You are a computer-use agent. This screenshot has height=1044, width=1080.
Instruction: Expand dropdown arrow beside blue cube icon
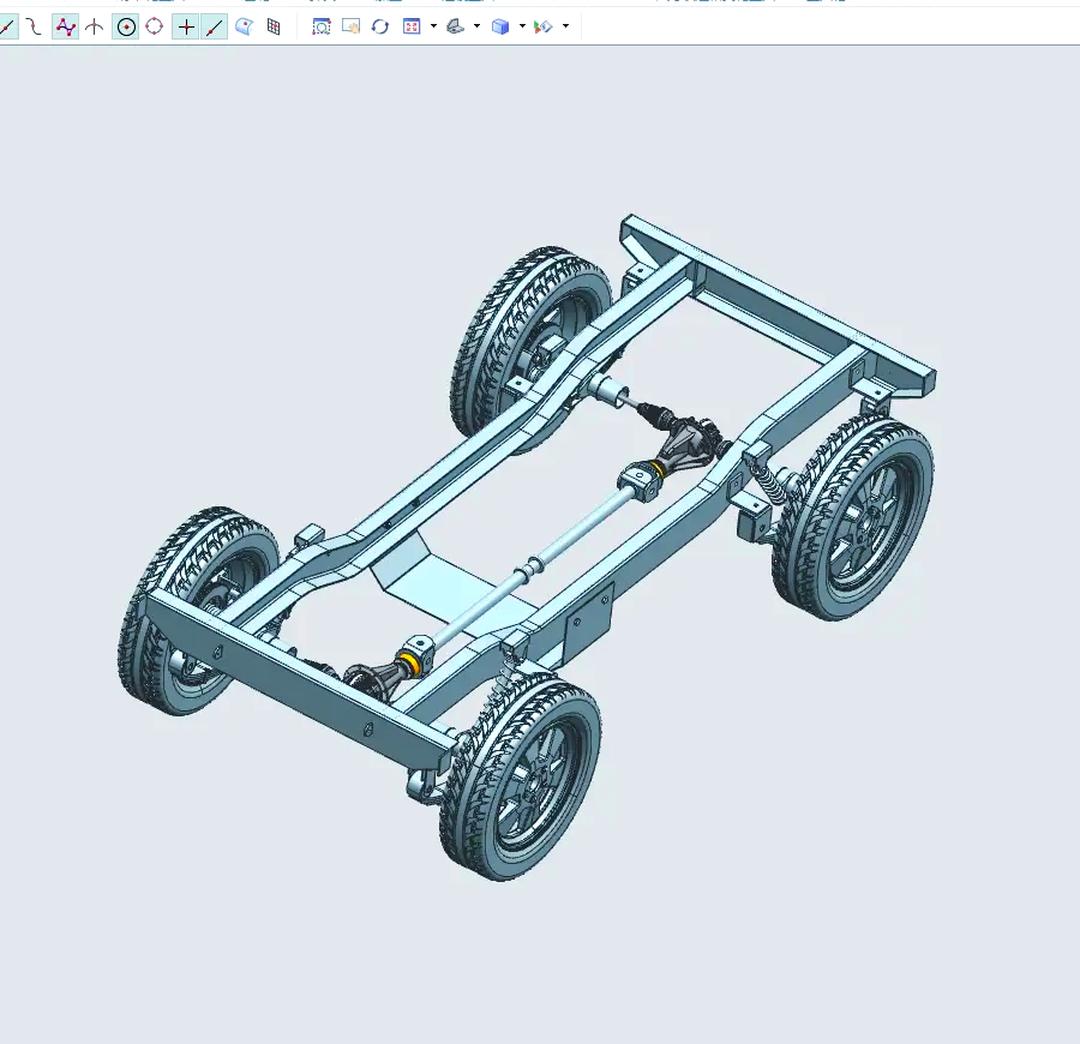pyautogui.click(x=522, y=27)
